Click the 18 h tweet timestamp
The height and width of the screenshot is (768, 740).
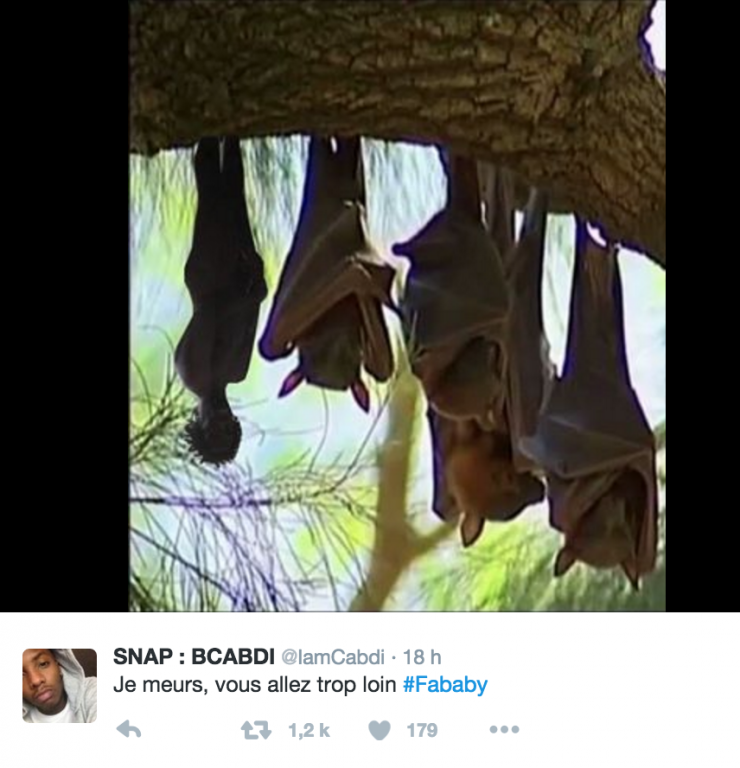pos(421,657)
